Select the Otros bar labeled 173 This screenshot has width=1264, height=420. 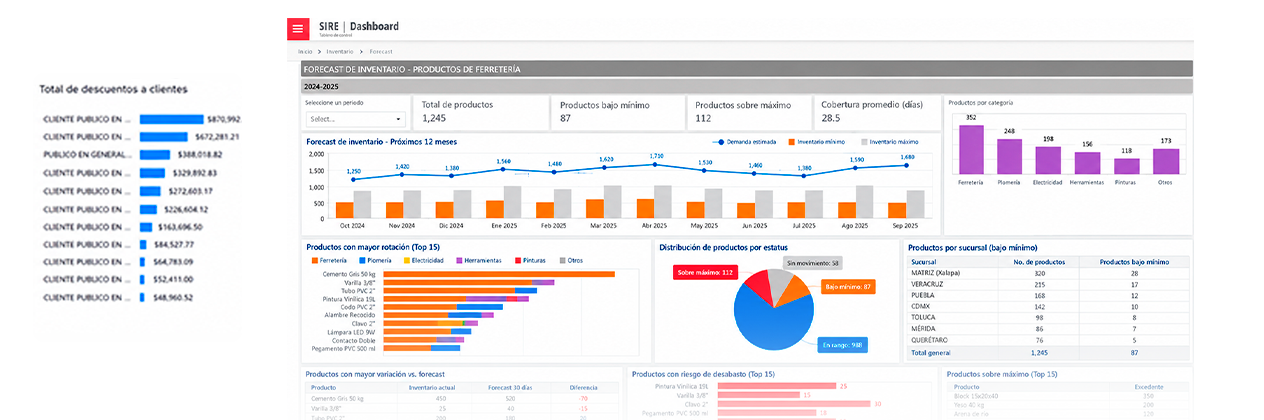(x=1166, y=162)
